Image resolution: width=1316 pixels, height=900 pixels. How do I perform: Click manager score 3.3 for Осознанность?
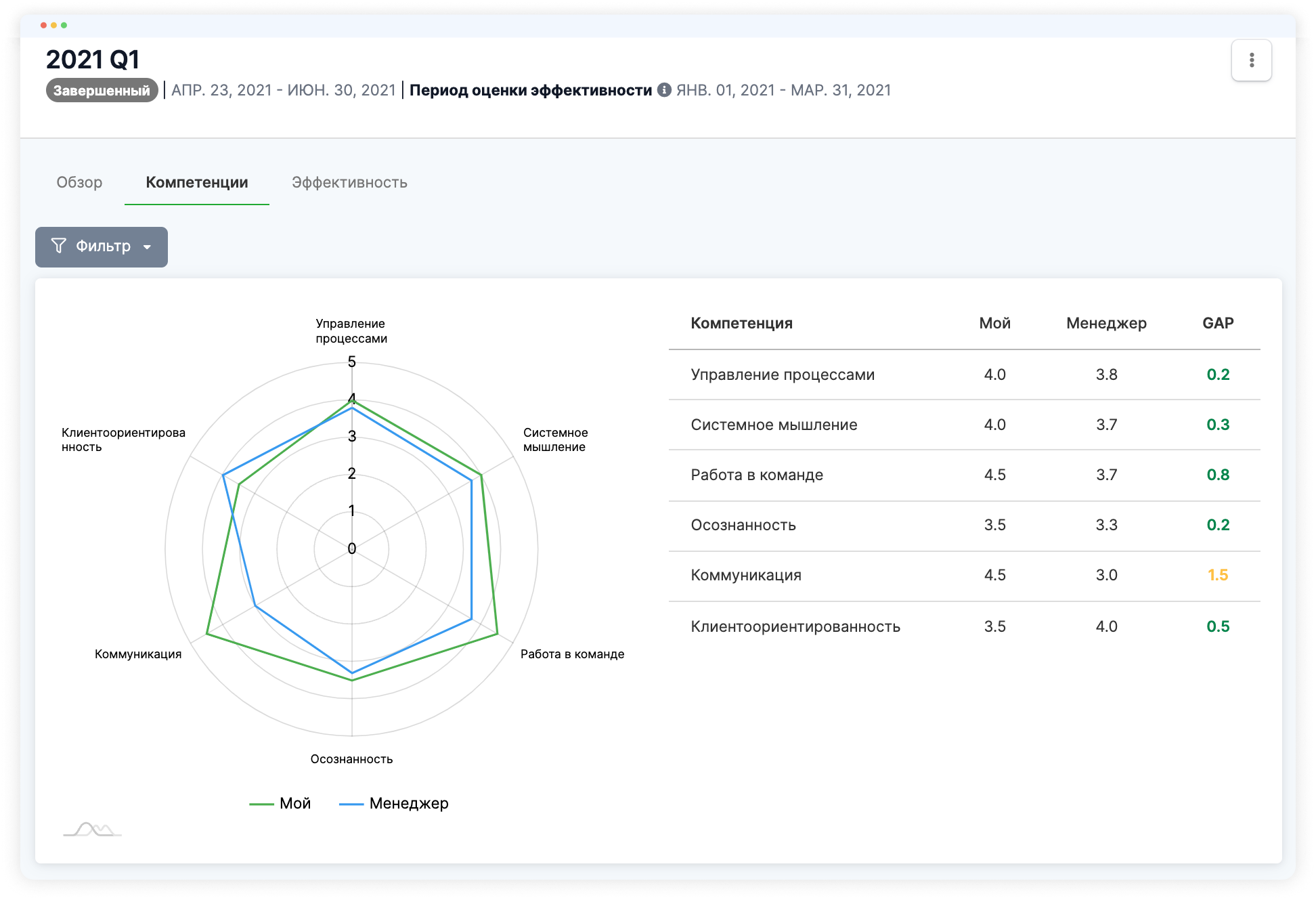click(1106, 525)
